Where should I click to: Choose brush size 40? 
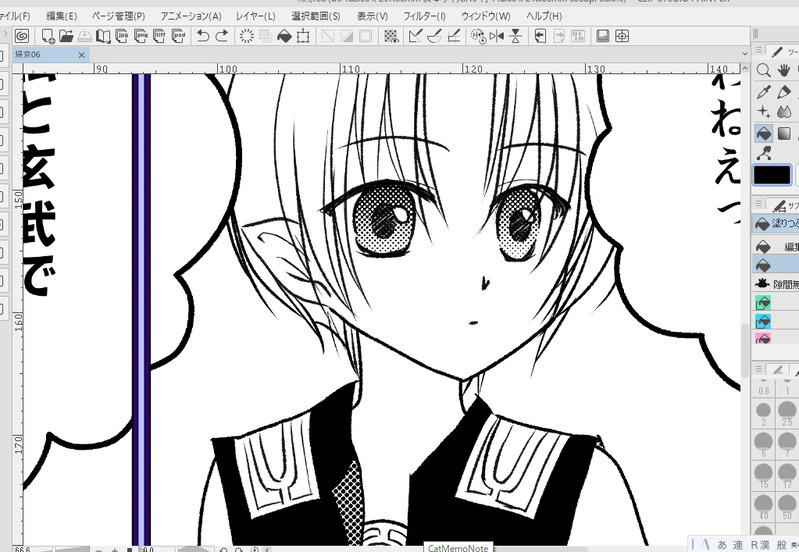pyautogui.click(x=763, y=507)
